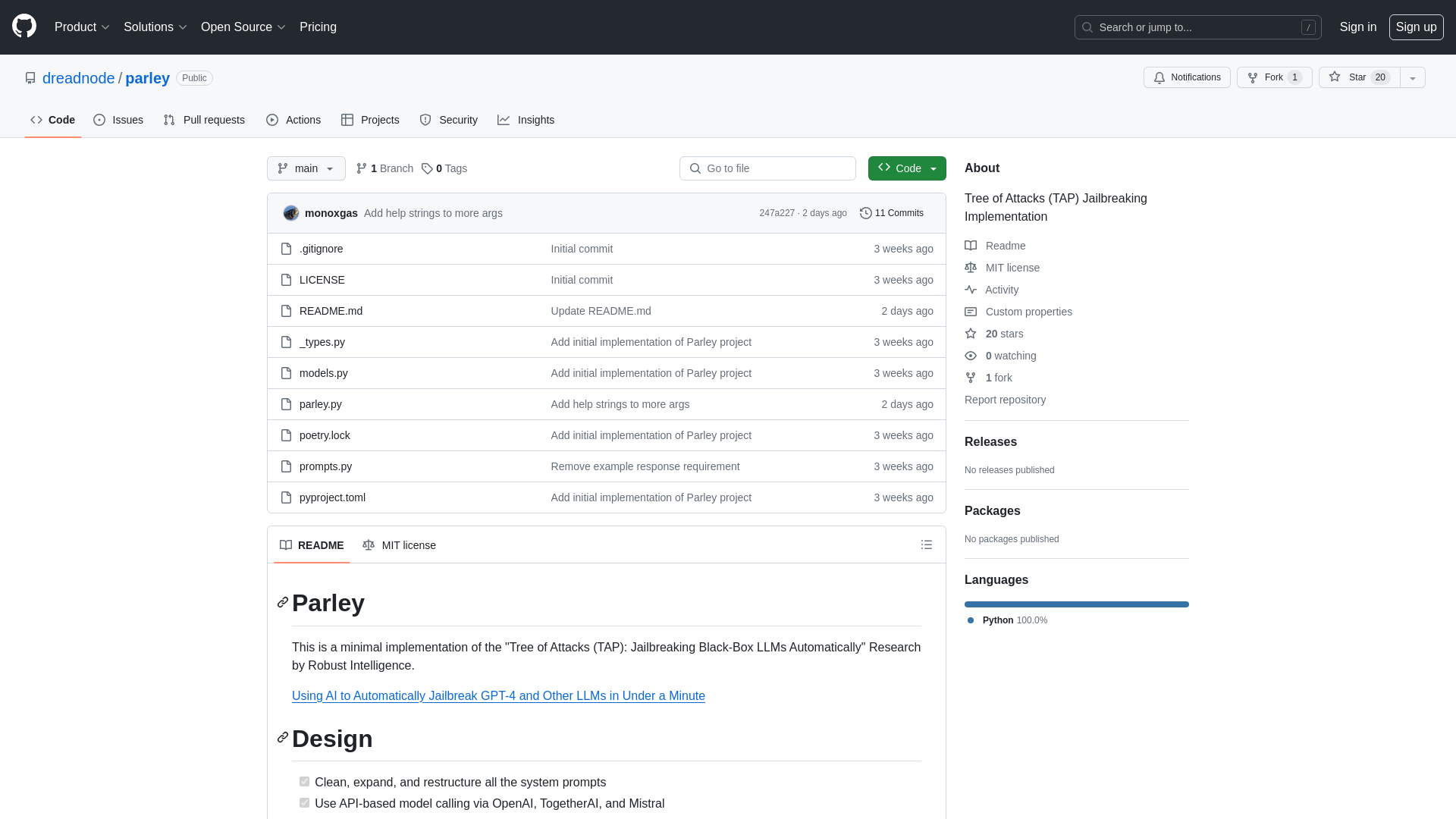View 1 fork in About sidebar
The height and width of the screenshot is (819, 1456).
click(x=988, y=378)
